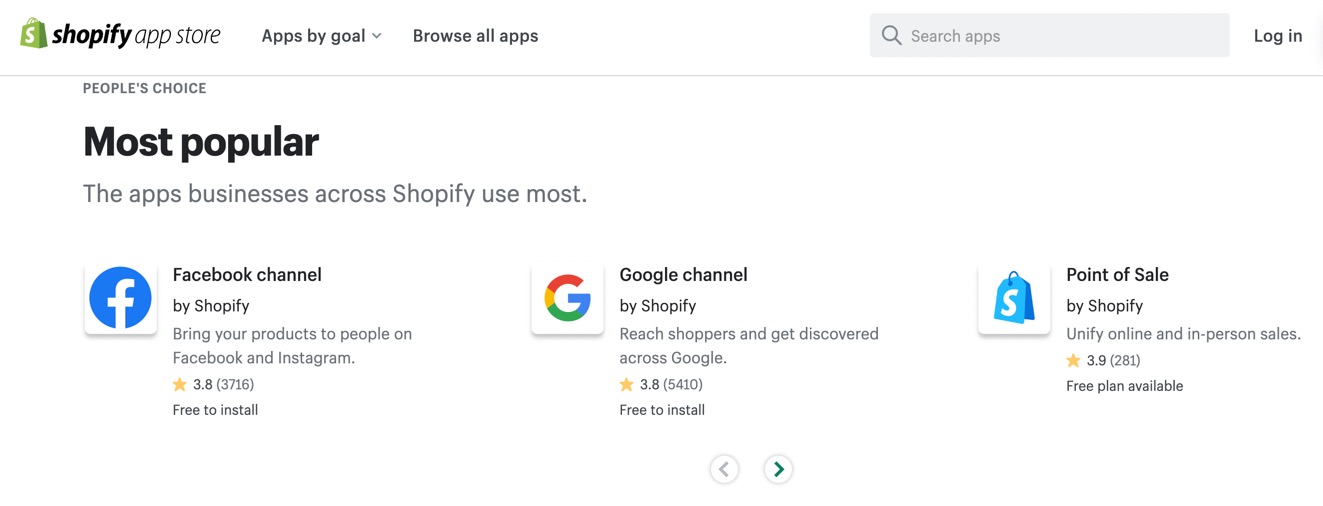The image size is (1323, 506).
Task: Click the Most popular heading
Action: point(201,142)
